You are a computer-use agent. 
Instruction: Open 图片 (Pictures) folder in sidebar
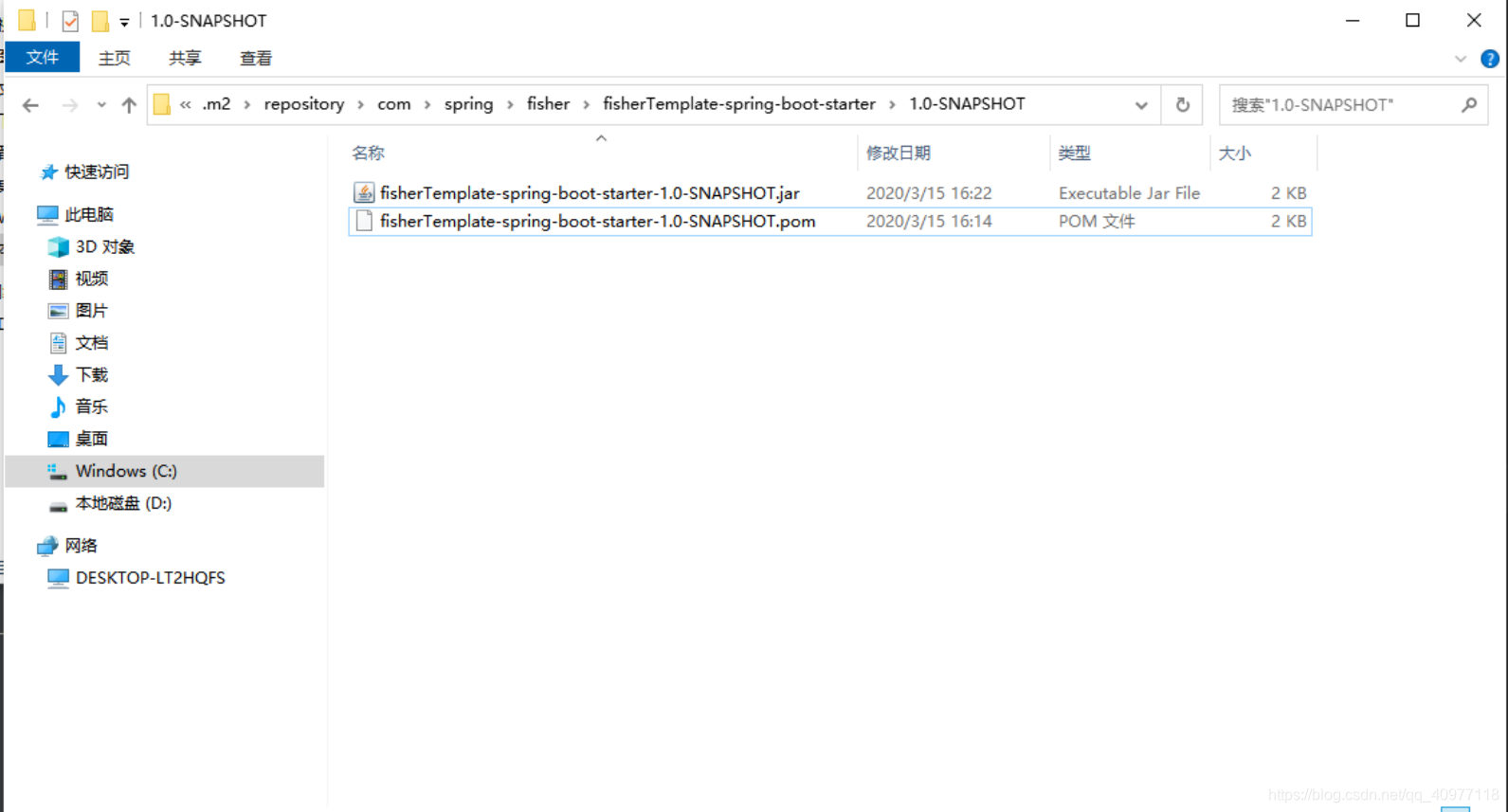point(92,311)
